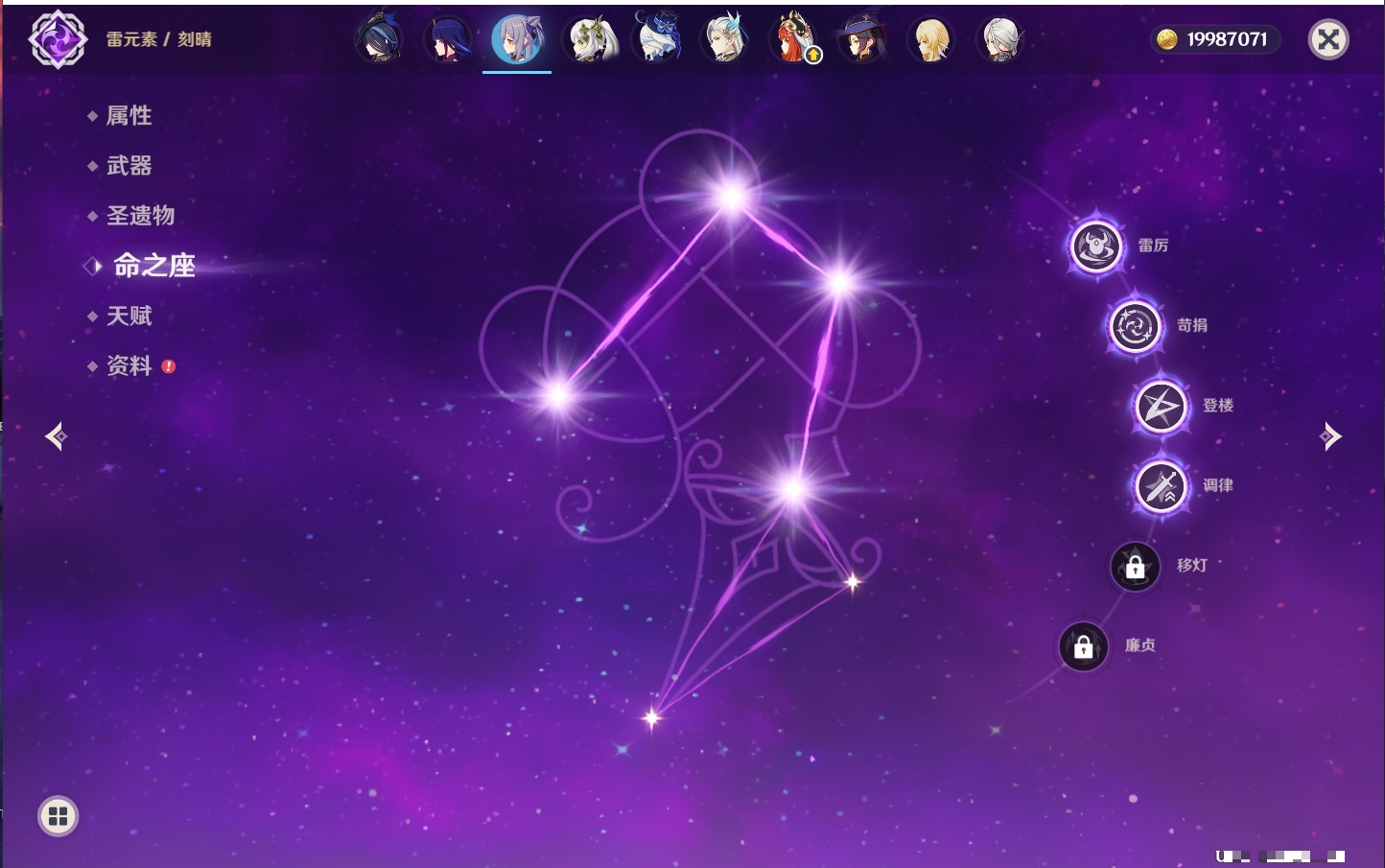This screenshot has height=868, width=1385.
Task: Click the bottommost small constellation star
Action: 652,717
